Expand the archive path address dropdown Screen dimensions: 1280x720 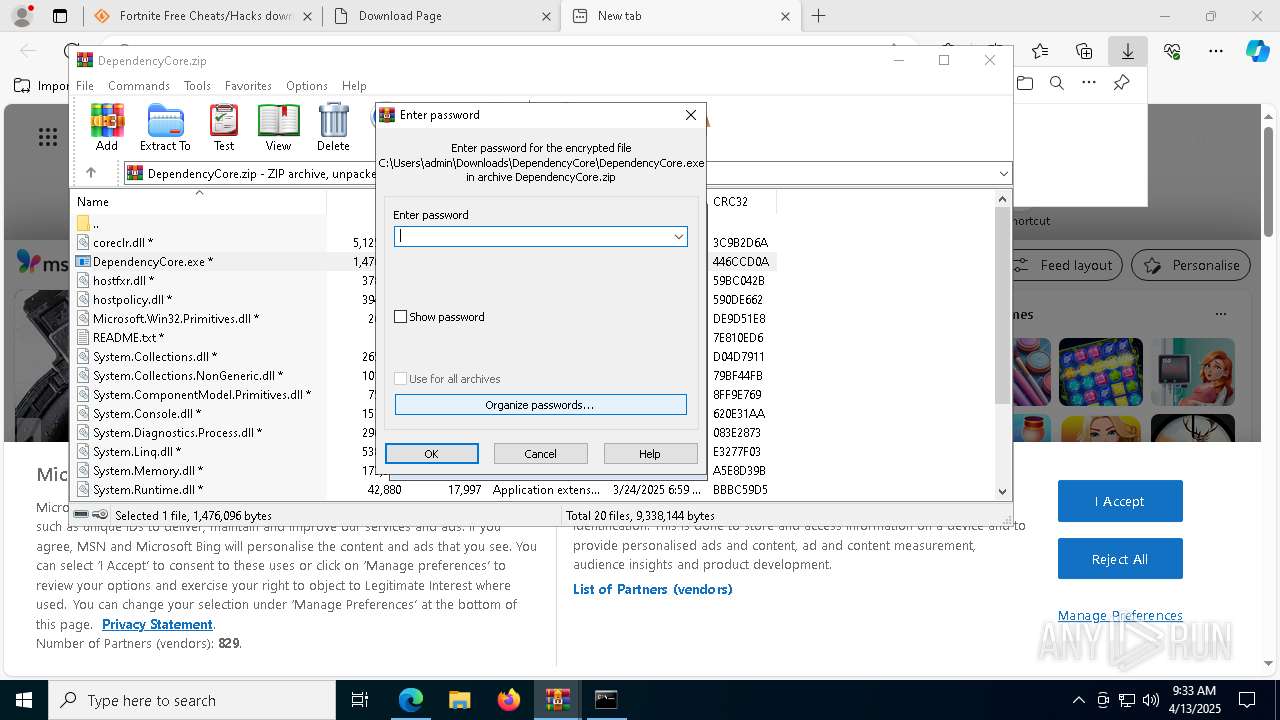pos(1003,174)
